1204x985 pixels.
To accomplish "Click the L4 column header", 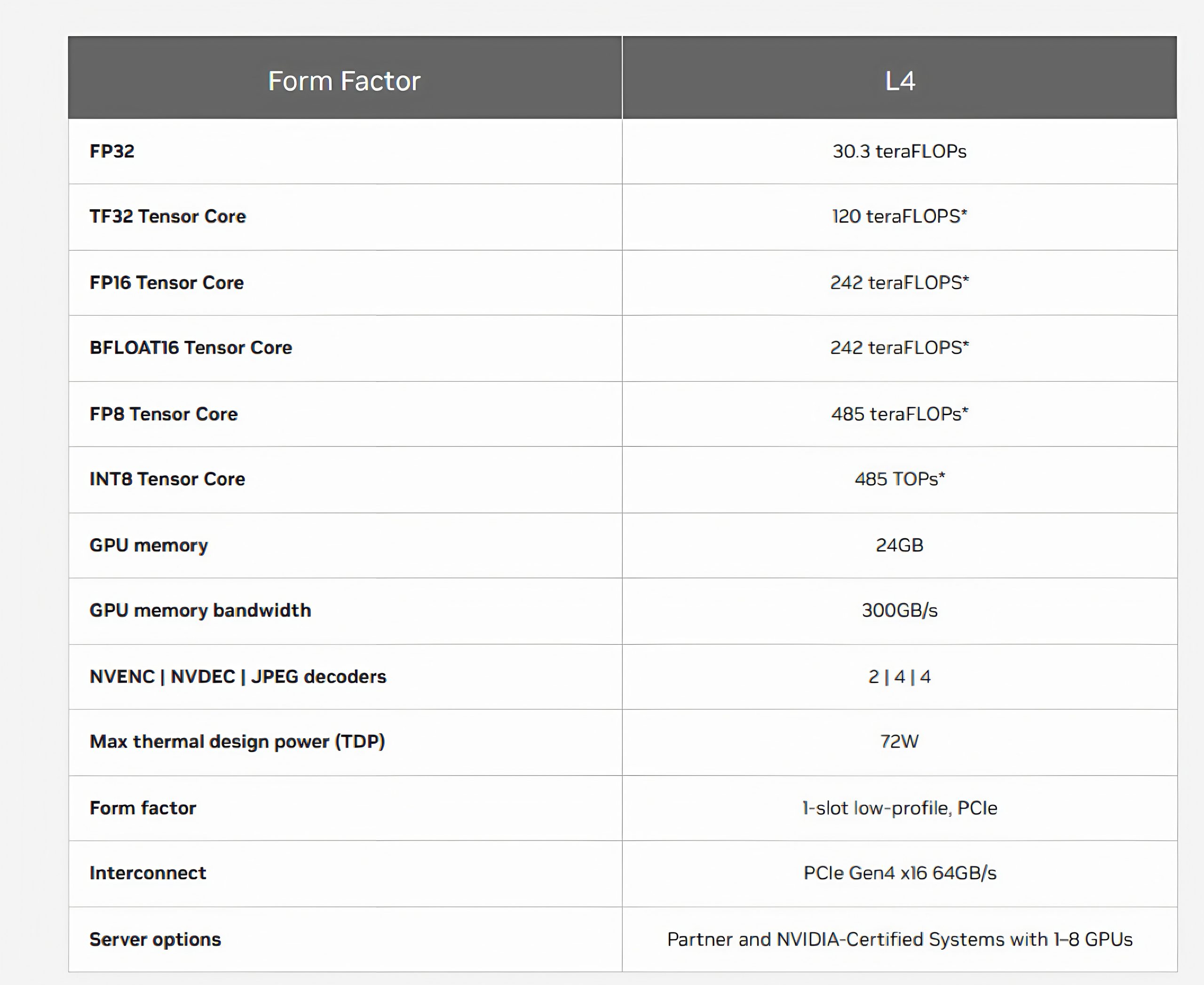I will (900, 81).
